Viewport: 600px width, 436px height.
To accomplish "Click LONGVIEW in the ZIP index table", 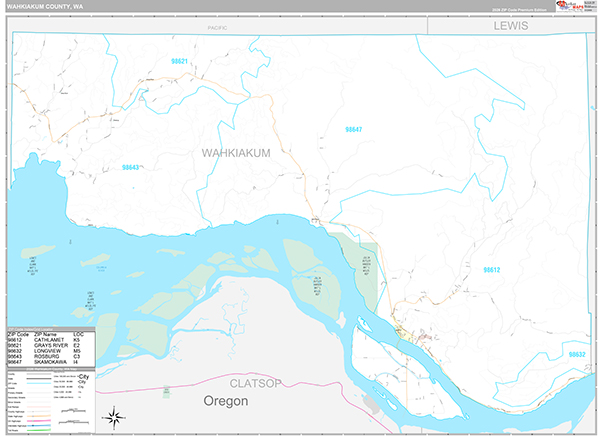I will (47, 351).
